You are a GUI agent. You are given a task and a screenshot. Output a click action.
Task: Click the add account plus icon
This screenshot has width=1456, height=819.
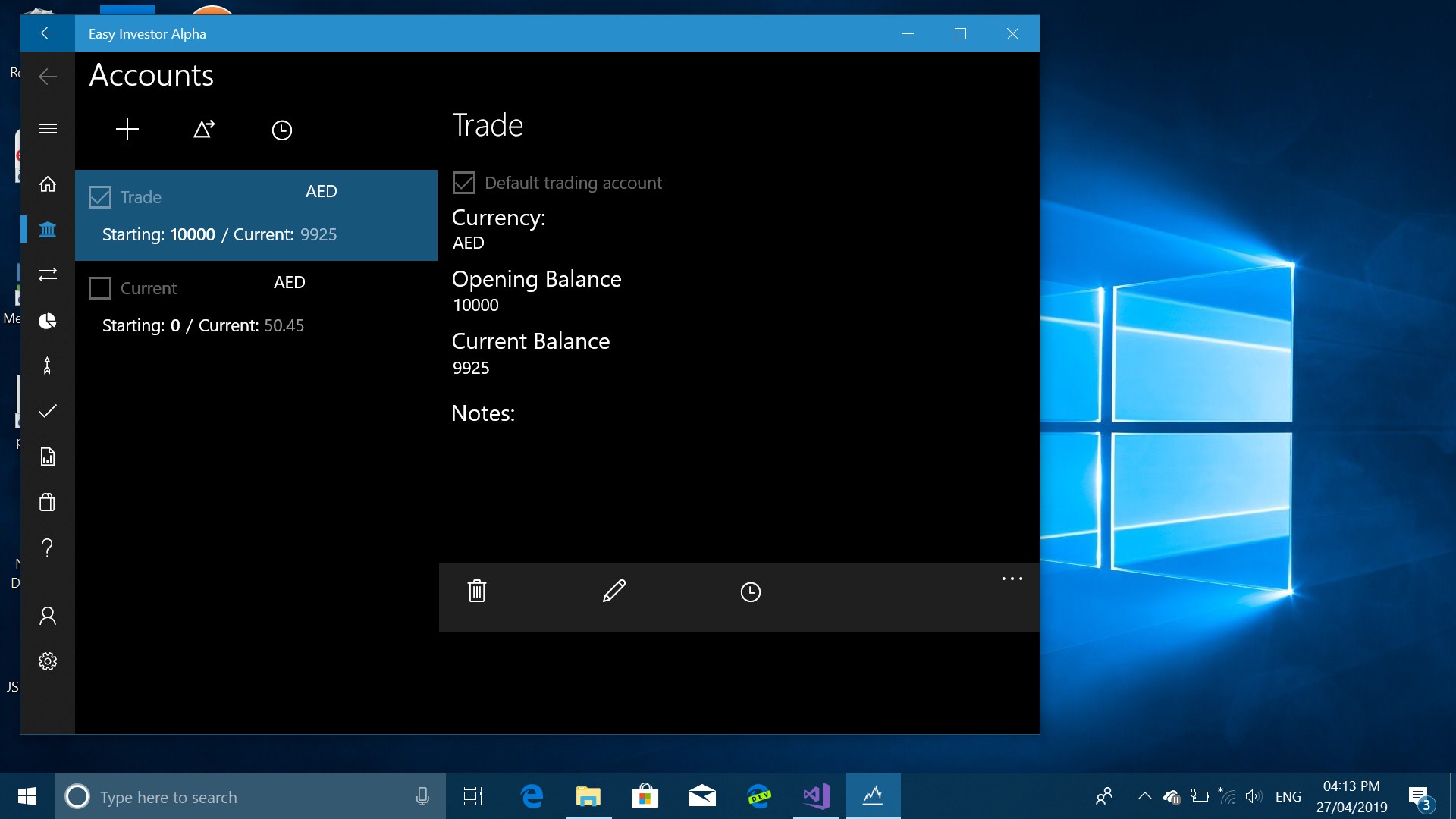pyautogui.click(x=127, y=130)
